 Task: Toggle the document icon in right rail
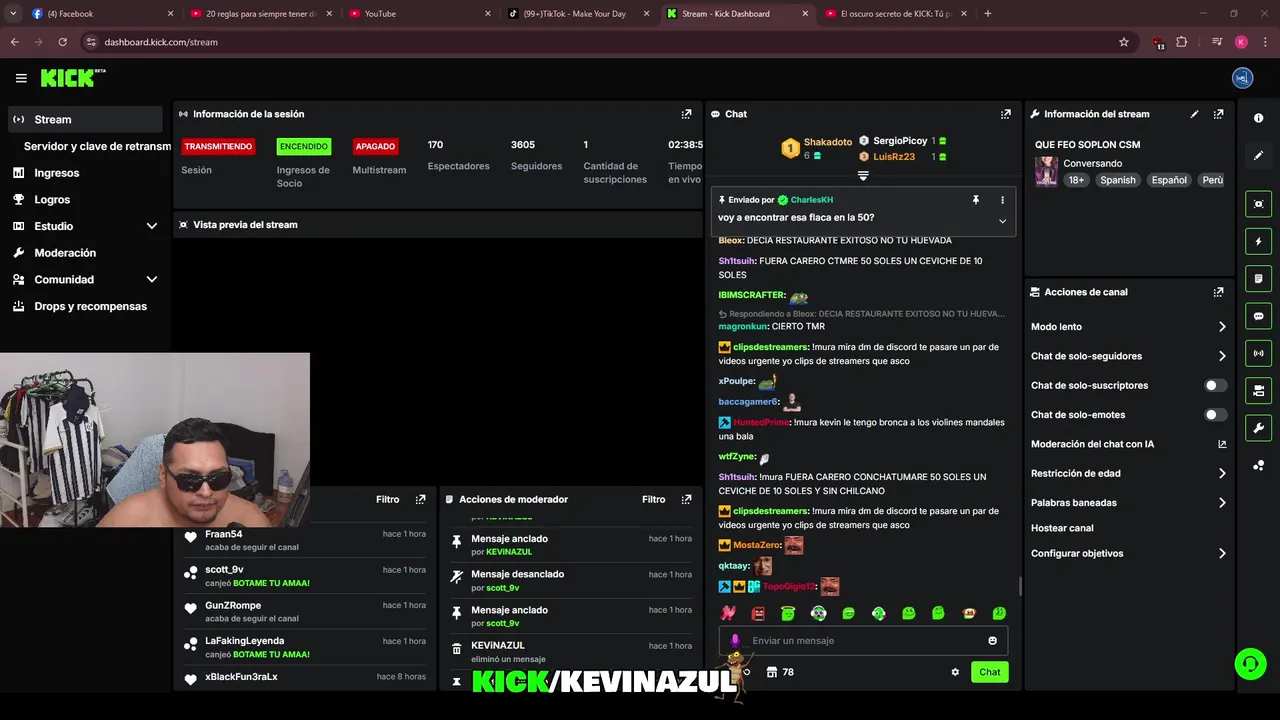point(1258,278)
